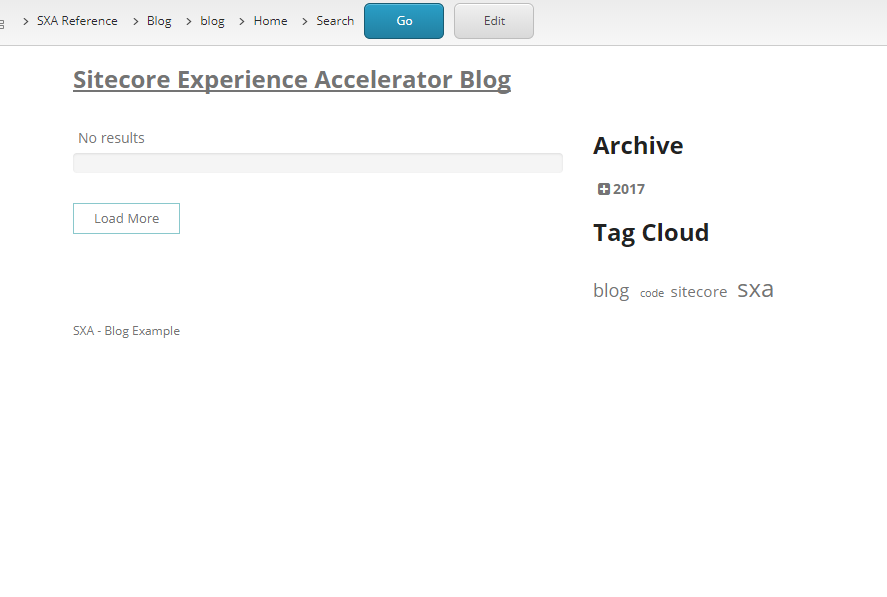Click the No results text
The image size is (887, 597).
click(x=111, y=138)
